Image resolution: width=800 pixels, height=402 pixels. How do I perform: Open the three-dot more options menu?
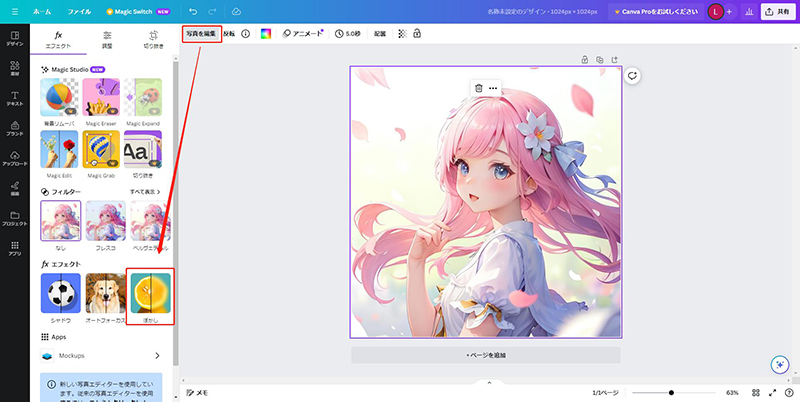pos(493,88)
